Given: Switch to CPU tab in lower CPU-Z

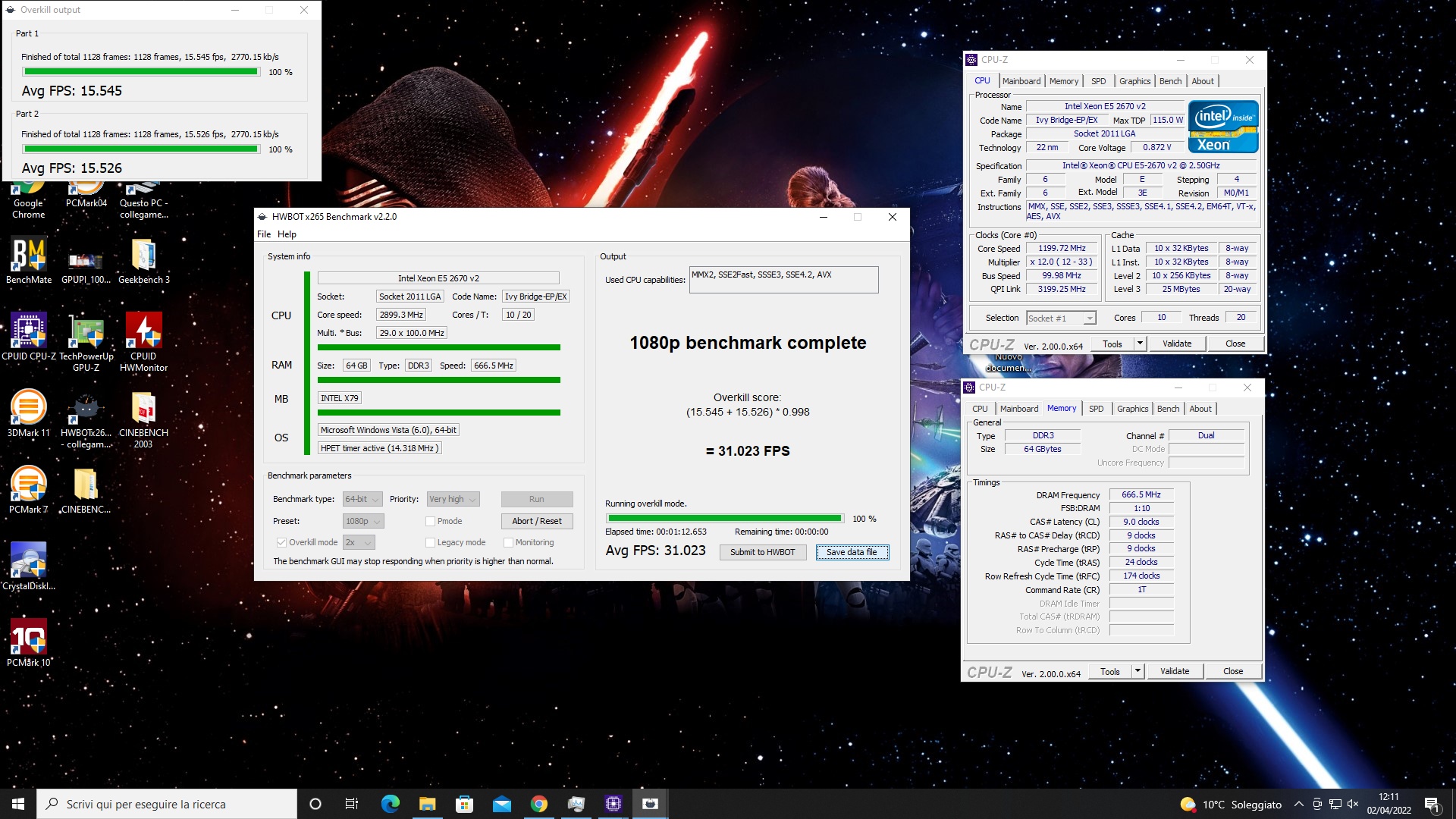Looking at the screenshot, I should coord(980,409).
